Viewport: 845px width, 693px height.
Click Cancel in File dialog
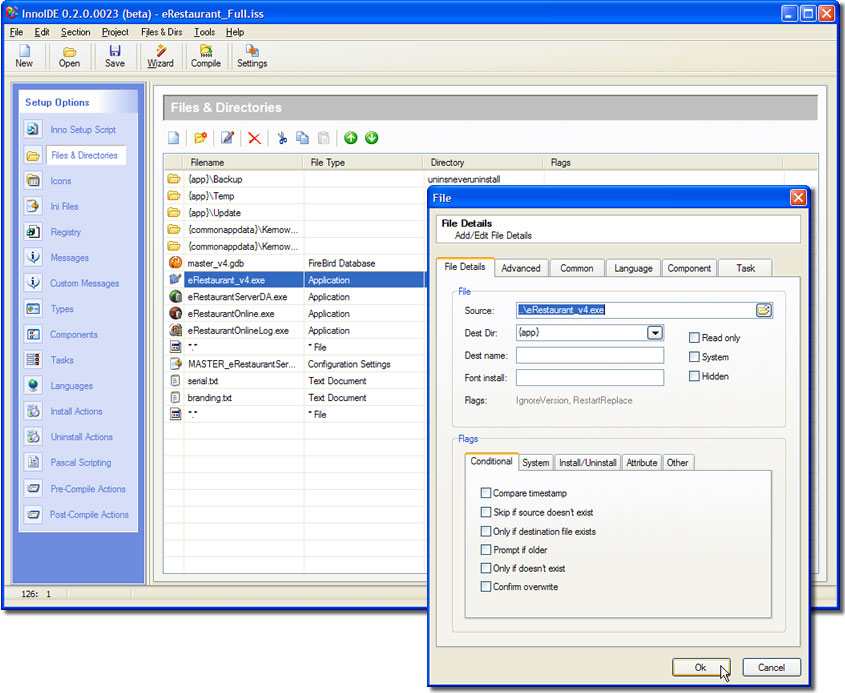(771, 667)
